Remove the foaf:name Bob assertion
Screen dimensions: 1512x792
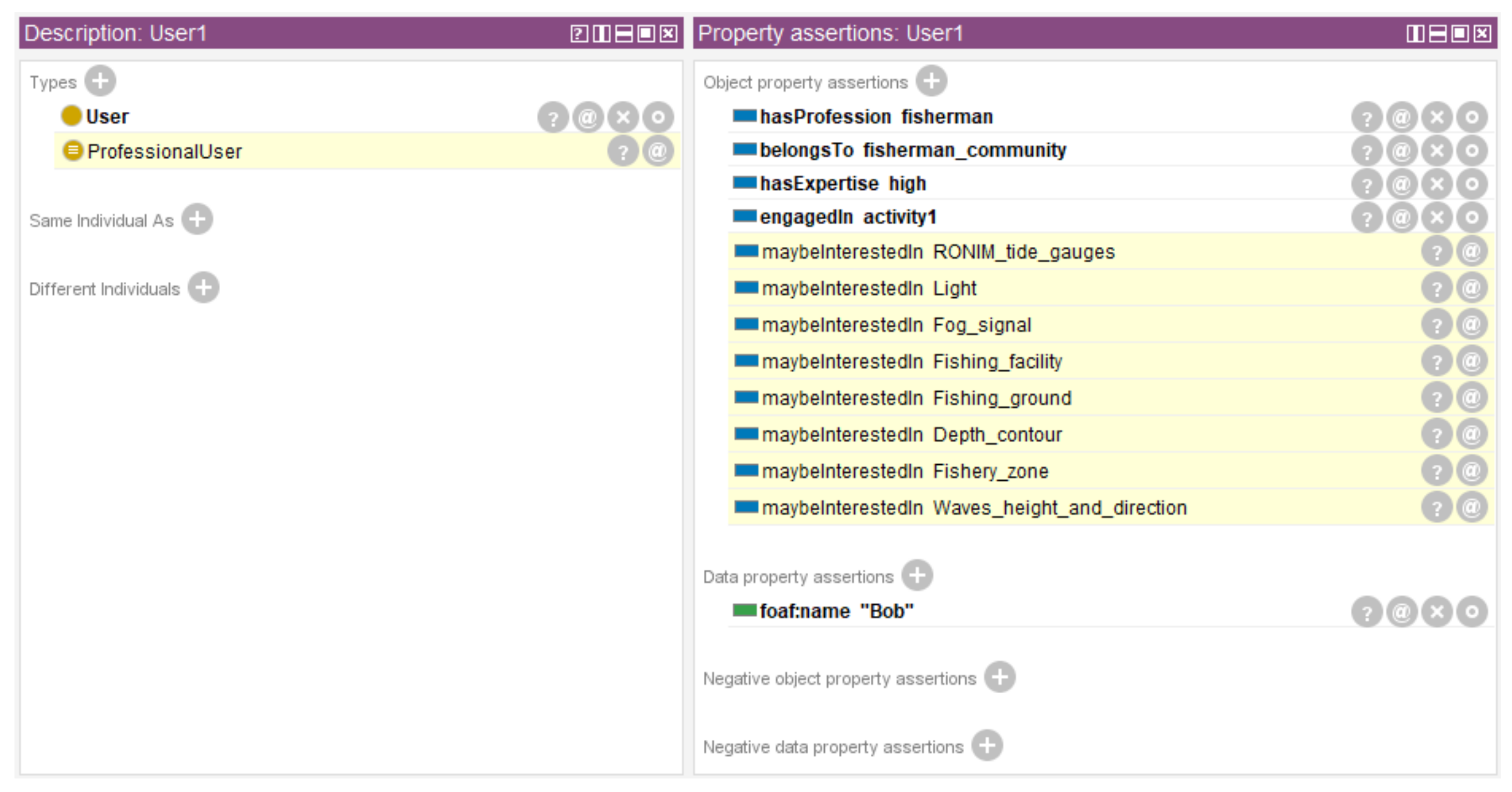(1437, 612)
